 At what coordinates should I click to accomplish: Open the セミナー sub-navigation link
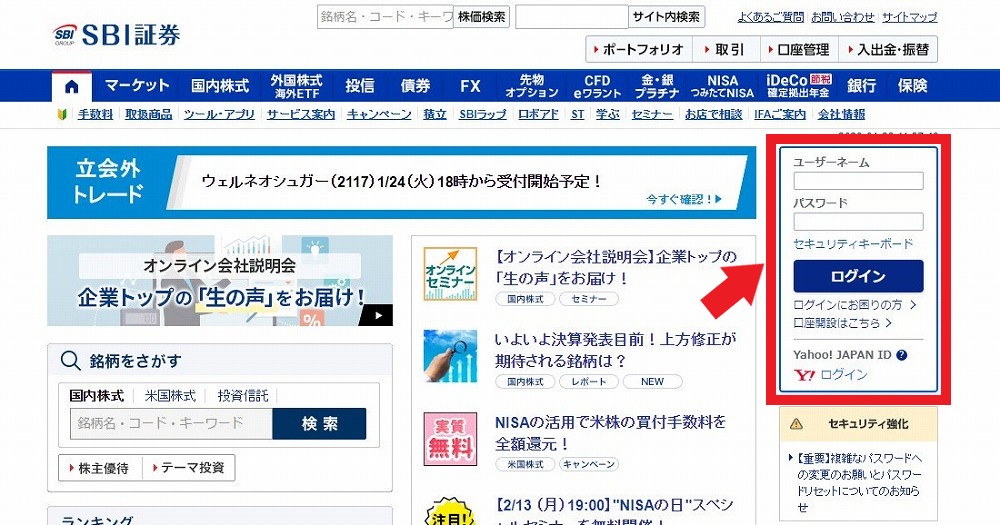pyautogui.click(x=652, y=114)
